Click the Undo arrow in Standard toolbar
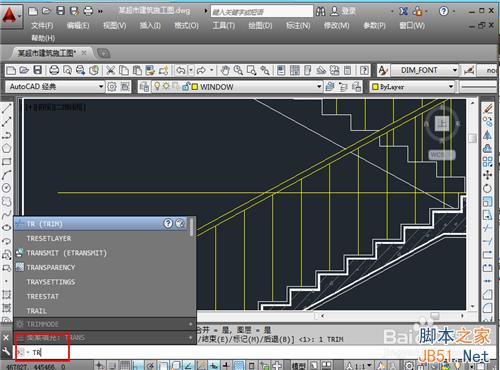Screen dimensions: 500x370 pyautogui.click(x=181, y=70)
